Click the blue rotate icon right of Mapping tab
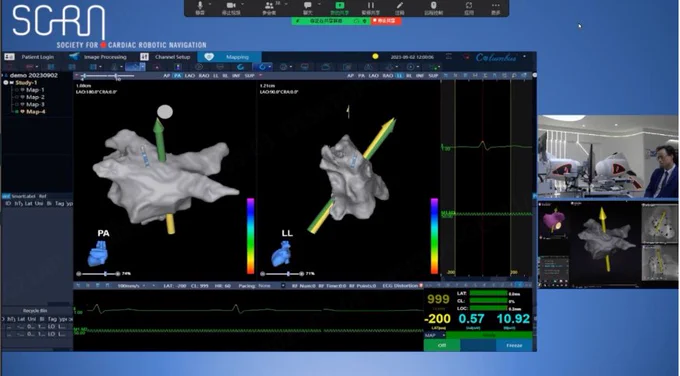Screen dimensions: 680x376 coord(262,67)
